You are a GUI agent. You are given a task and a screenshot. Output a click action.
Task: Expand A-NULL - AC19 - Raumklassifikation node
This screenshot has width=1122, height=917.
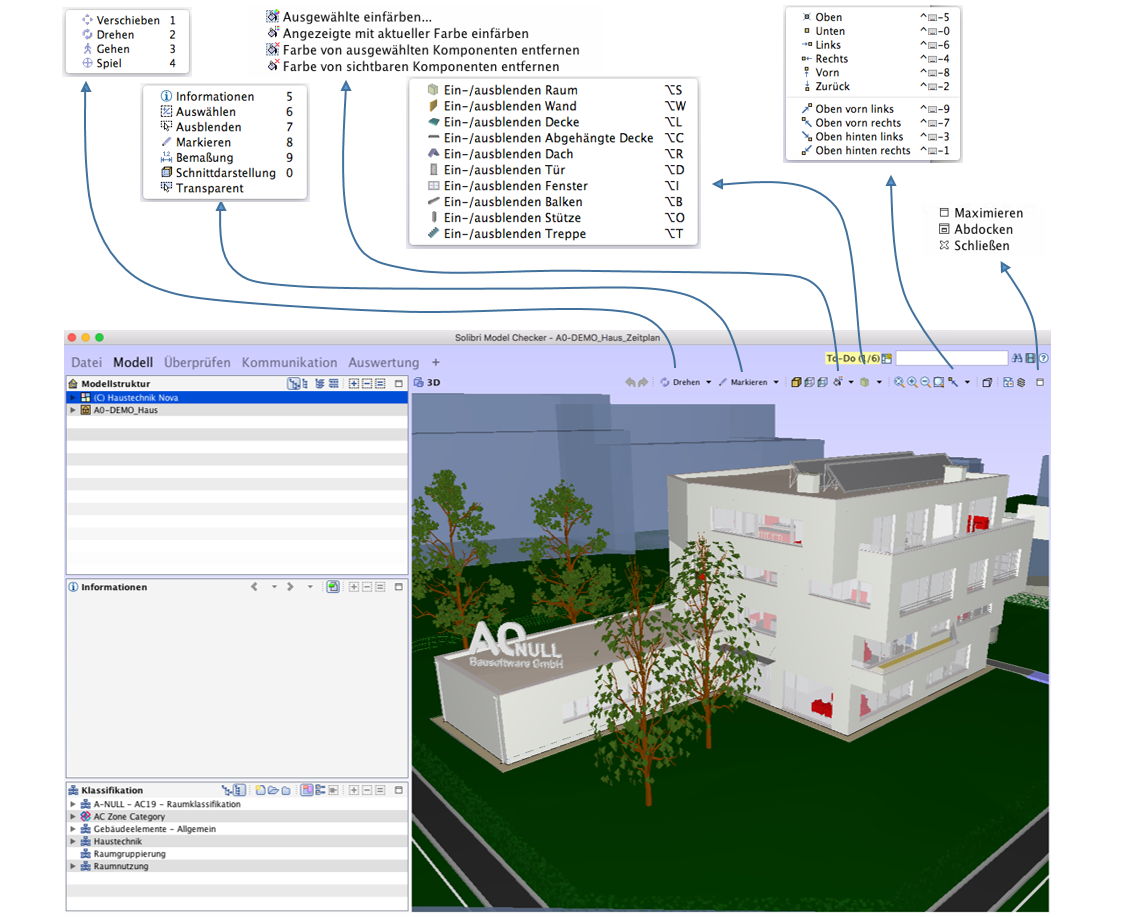[73, 805]
